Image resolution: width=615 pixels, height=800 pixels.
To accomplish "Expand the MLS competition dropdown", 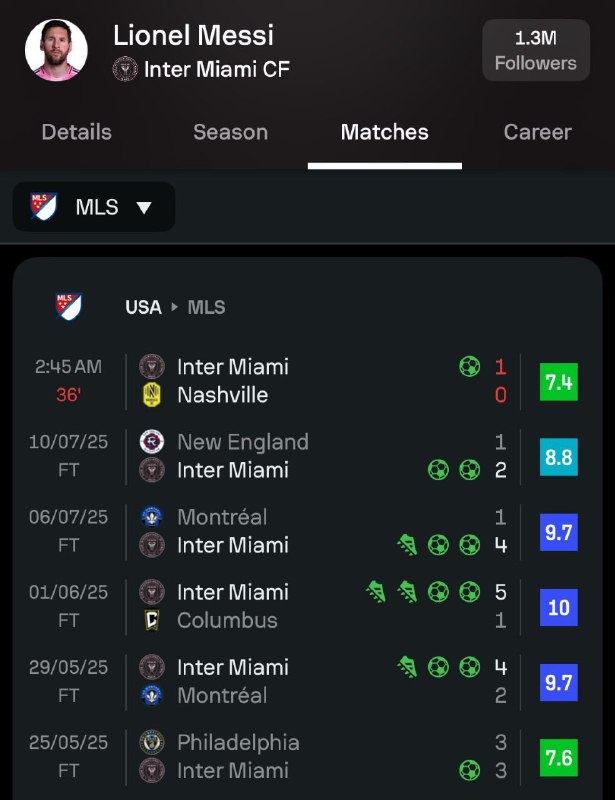I will 94,207.
